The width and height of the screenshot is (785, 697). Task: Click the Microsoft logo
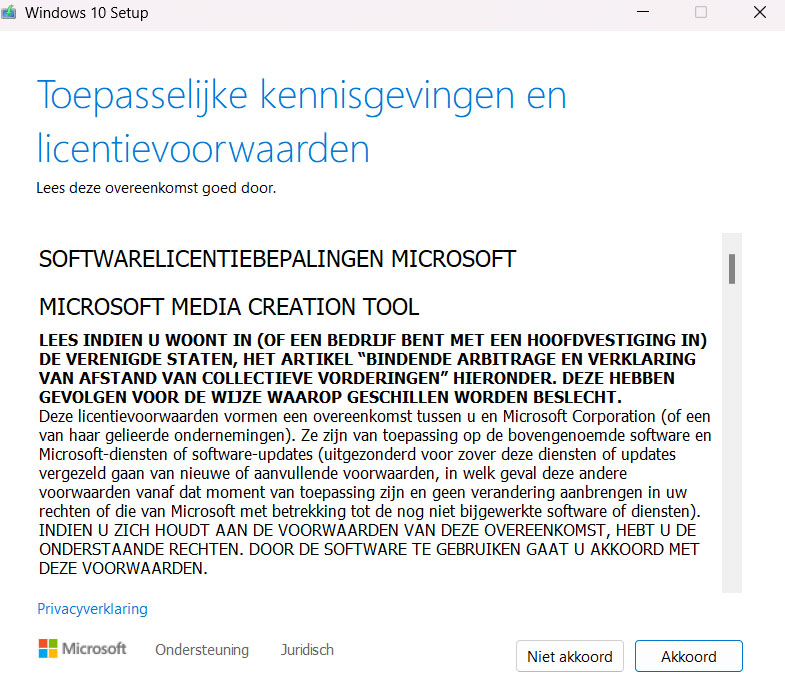pyautogui.click(x=83, y=648)
